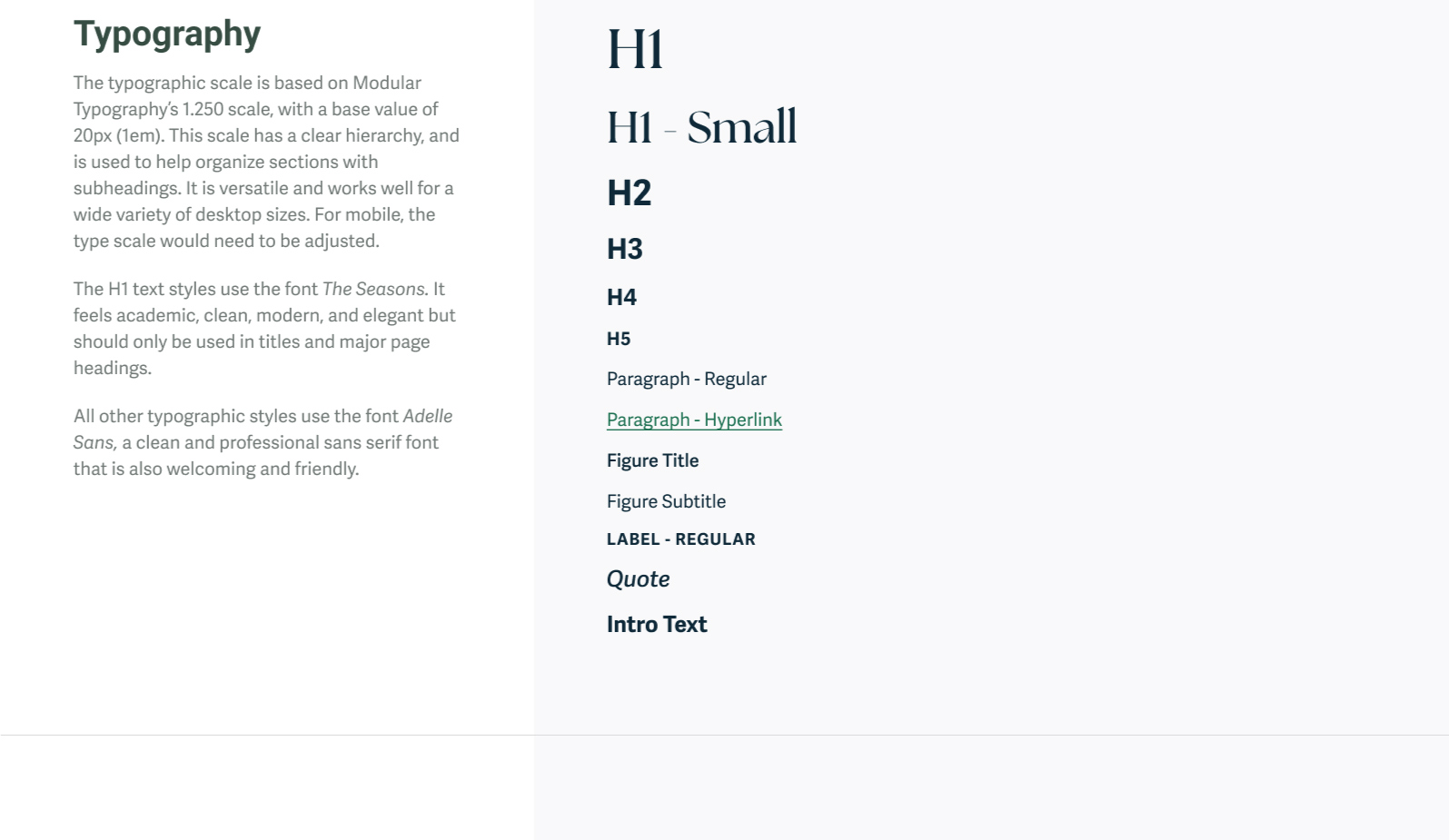Click the Figure Subtitle sample text
The image size is (1449, 840).
666,501
